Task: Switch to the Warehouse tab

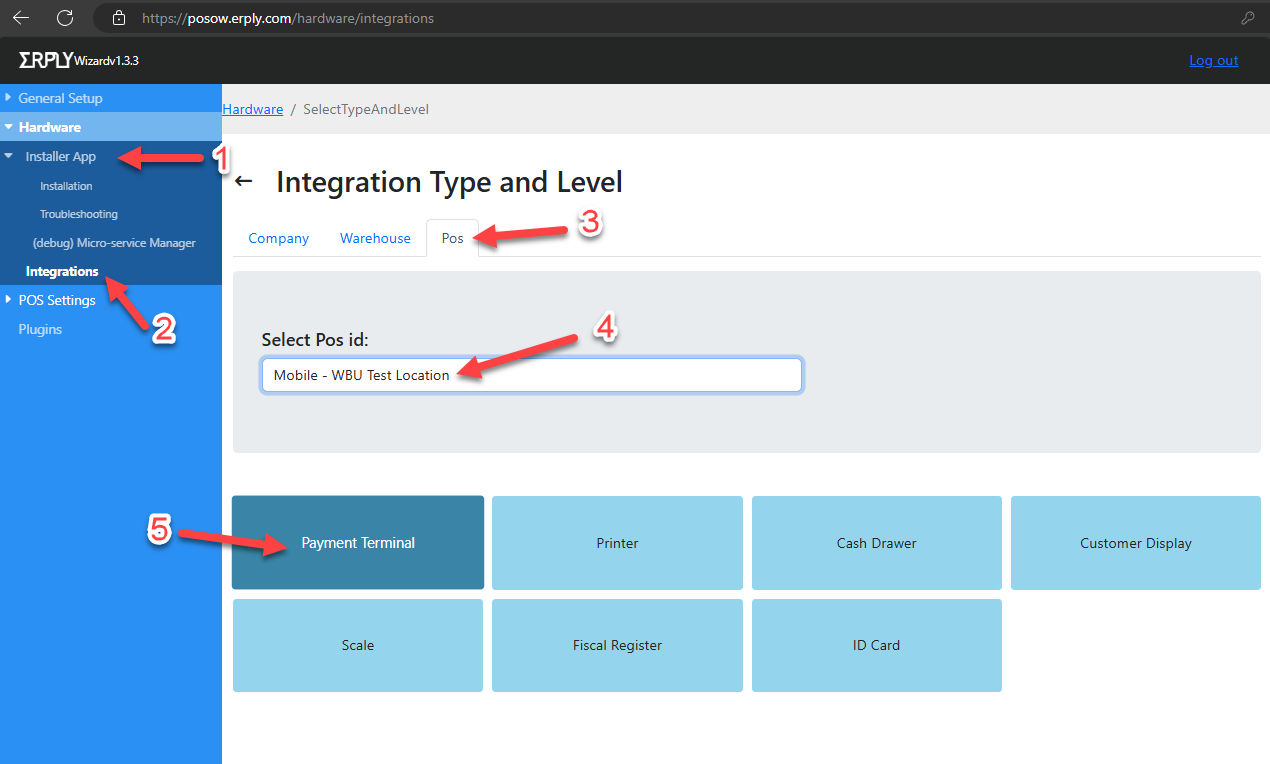Action: tap(375, 238)
